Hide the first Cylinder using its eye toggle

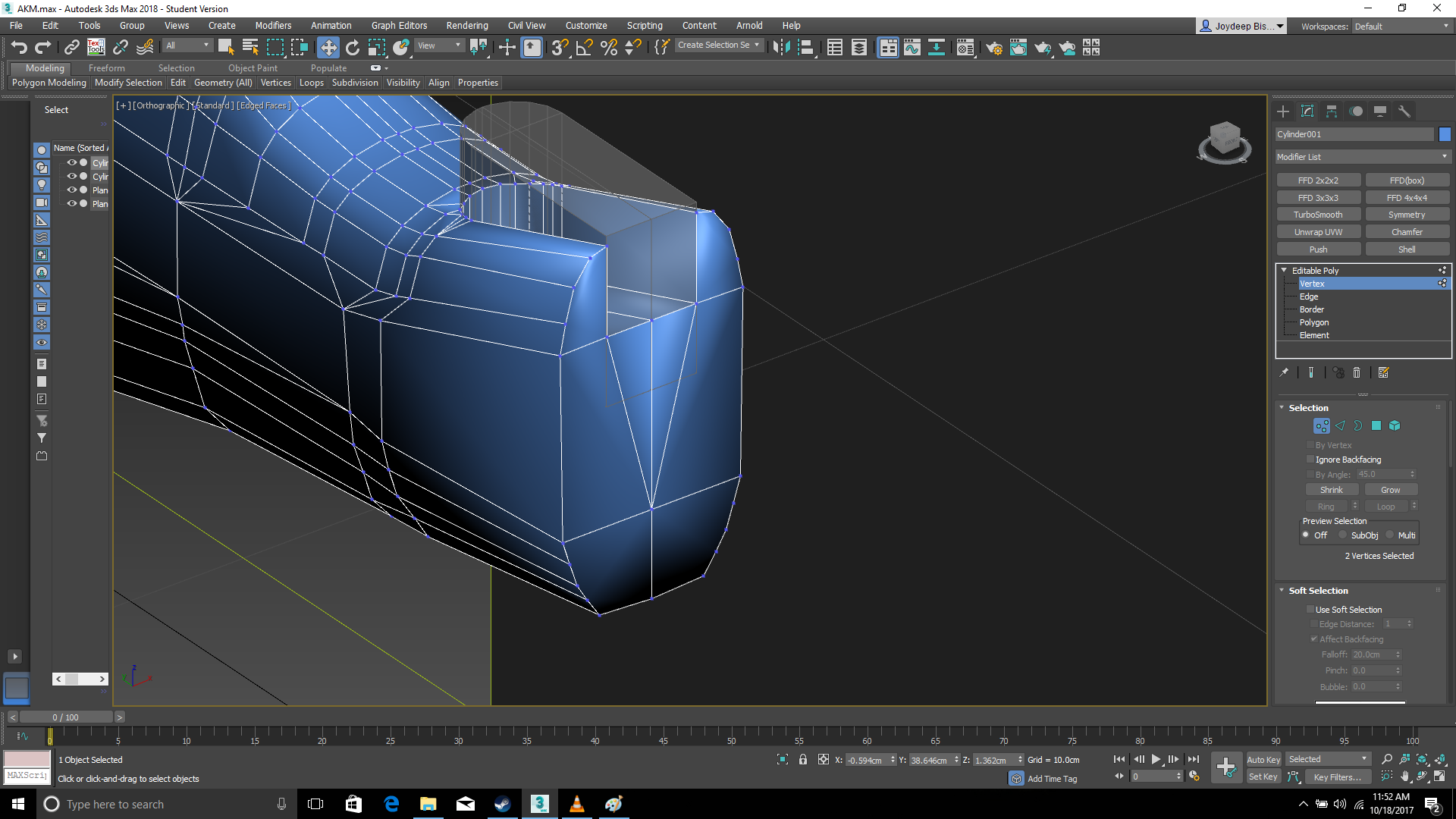point(72,162)
